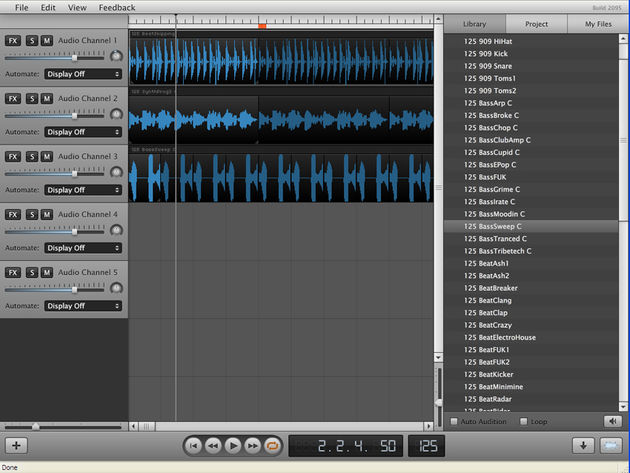630x473 pixels.
Task: Select '125 909 HiHat' in the library
Action: pyautogui.click(x=531, y=41)
